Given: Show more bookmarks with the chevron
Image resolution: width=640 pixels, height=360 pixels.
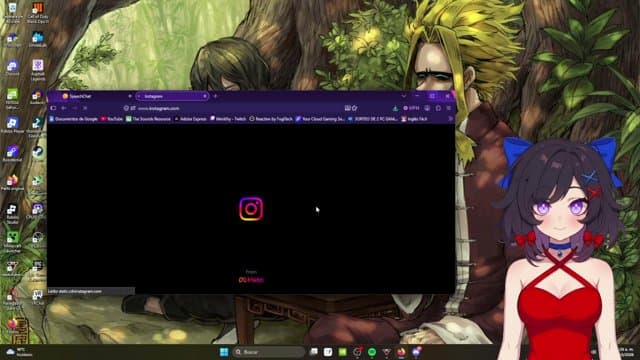Looking at the screenshot, I should 450,119.
